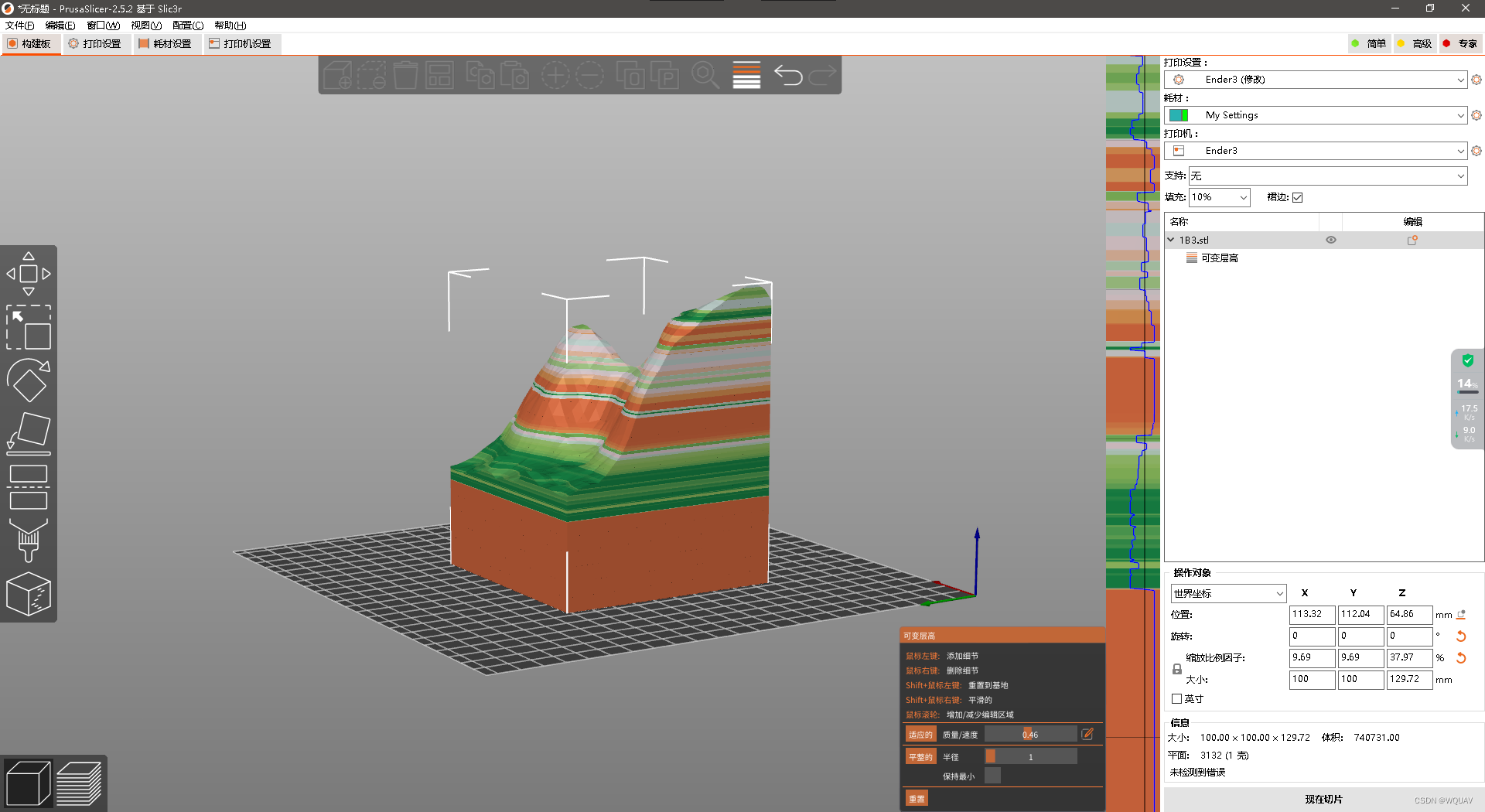This screenshot has height=812, width=1485.
Task: Click the Search magnifier toolbar icon
Action: point(705,75)
